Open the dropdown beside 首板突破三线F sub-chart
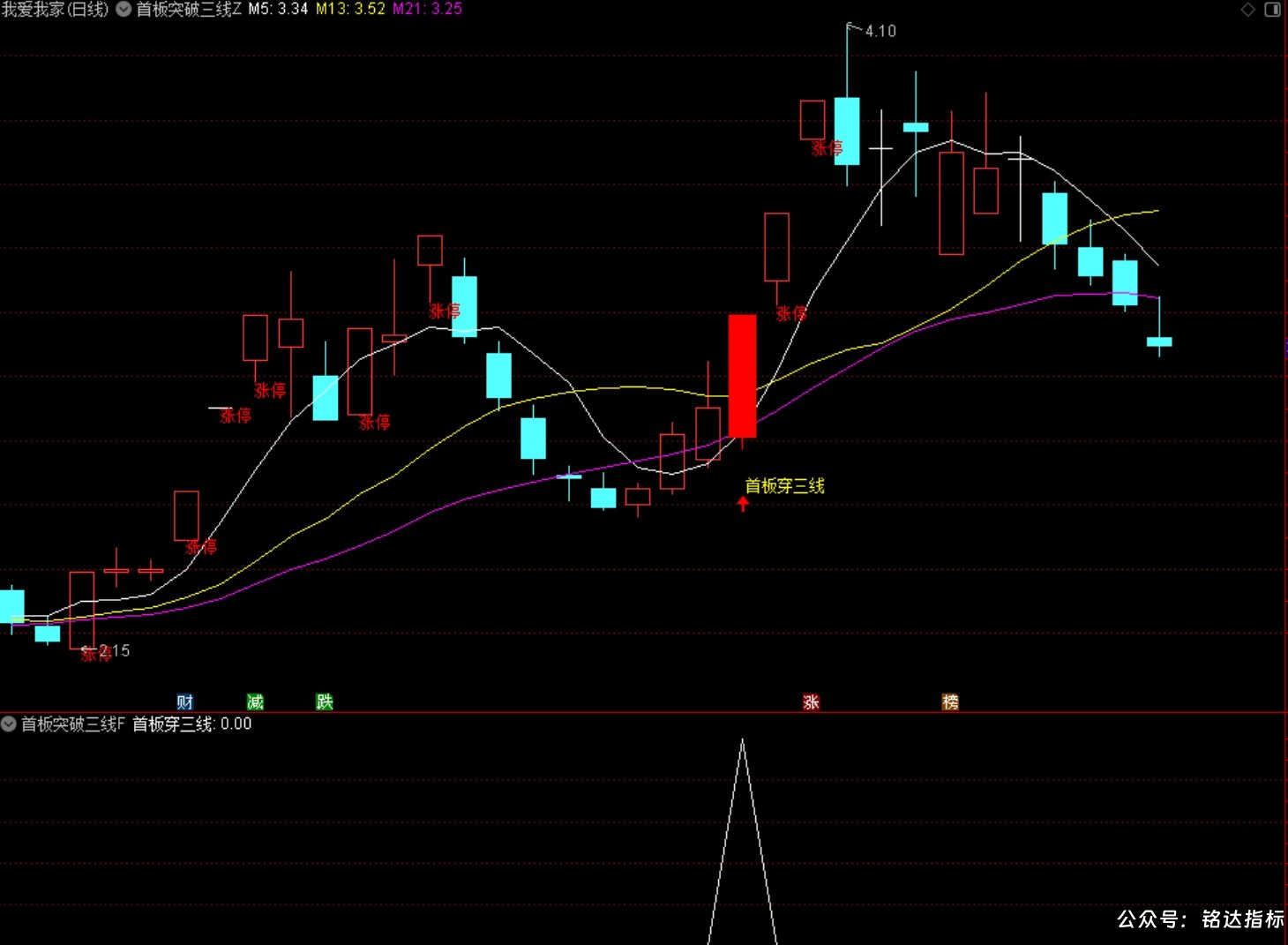 (9, 724)
